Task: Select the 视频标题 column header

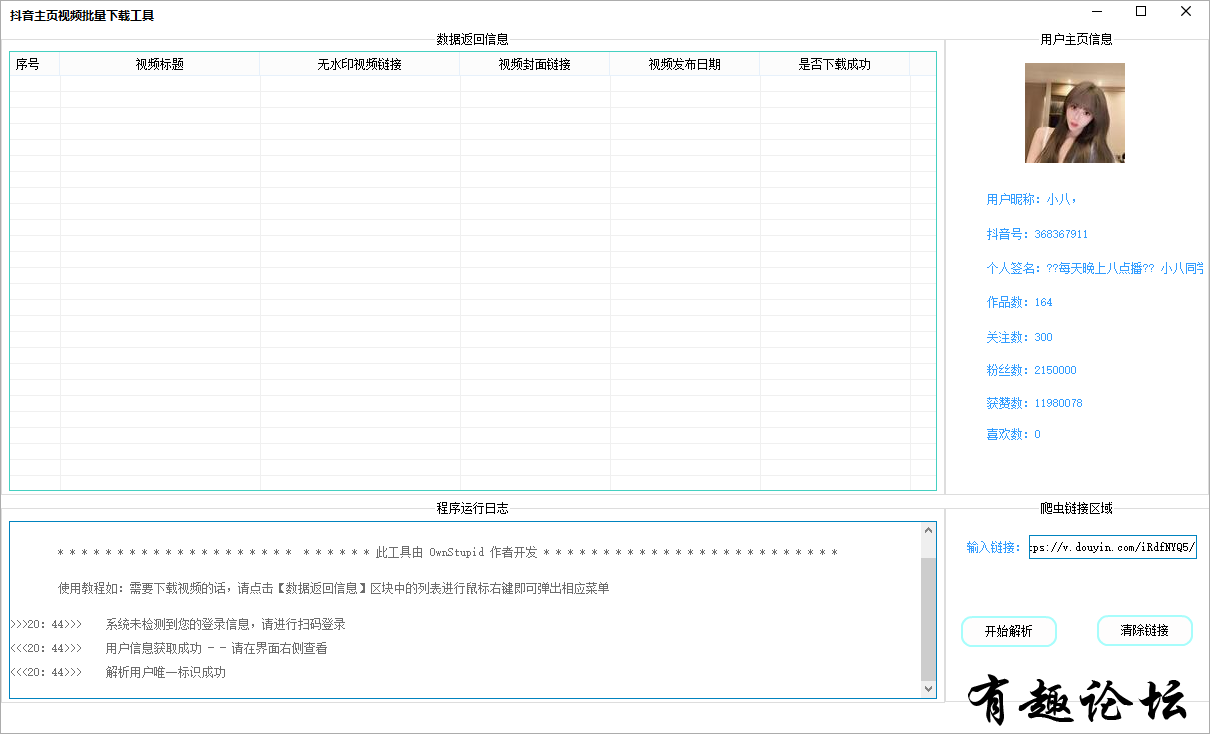Action: coord(160,64)
